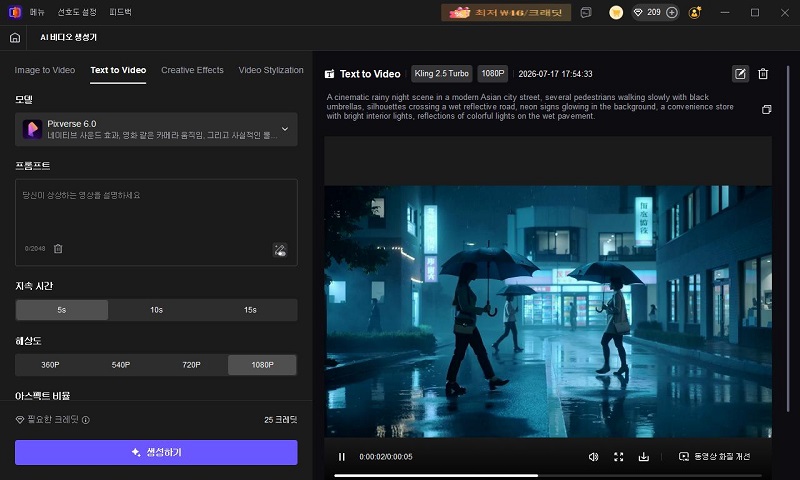The height and width of the screenshot is (480, 800).
Task: Open the shopping cart icon in title bar
Action: [x=616, y=12]
